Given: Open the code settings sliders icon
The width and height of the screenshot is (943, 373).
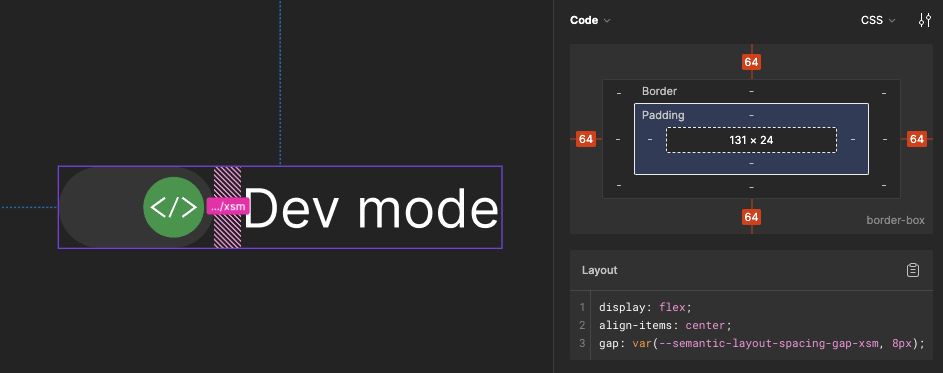Looking at the screenshot, I should pyautogui.click(x=924, y=20).
